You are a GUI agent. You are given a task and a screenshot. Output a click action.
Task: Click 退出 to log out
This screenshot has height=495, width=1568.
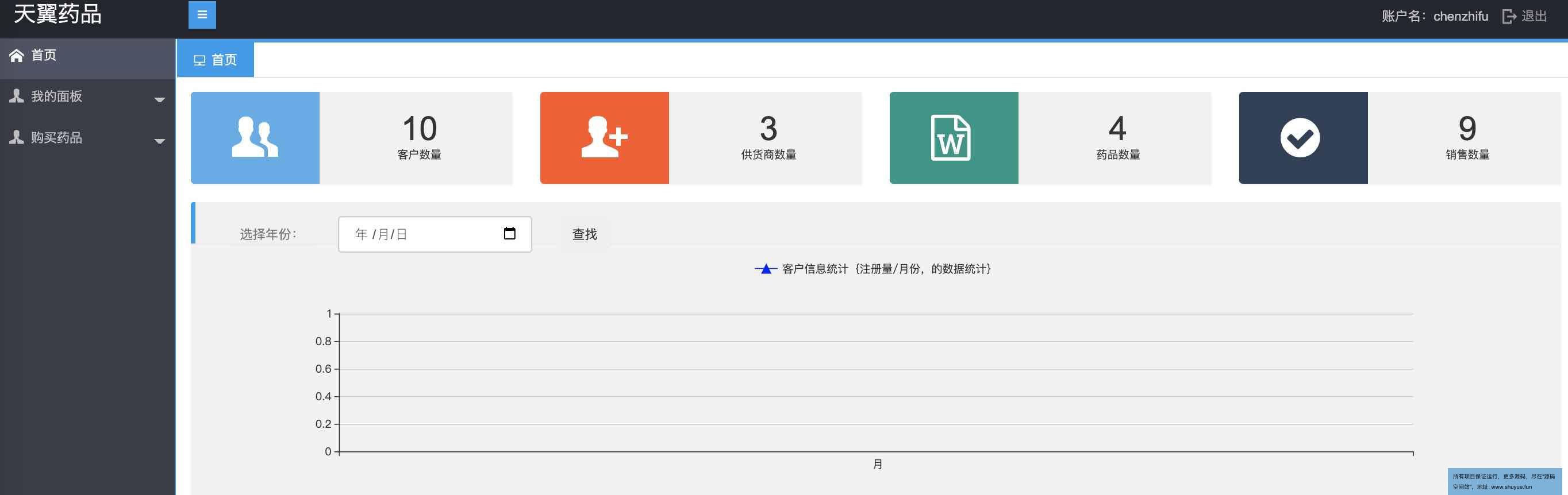point(1534,17)
